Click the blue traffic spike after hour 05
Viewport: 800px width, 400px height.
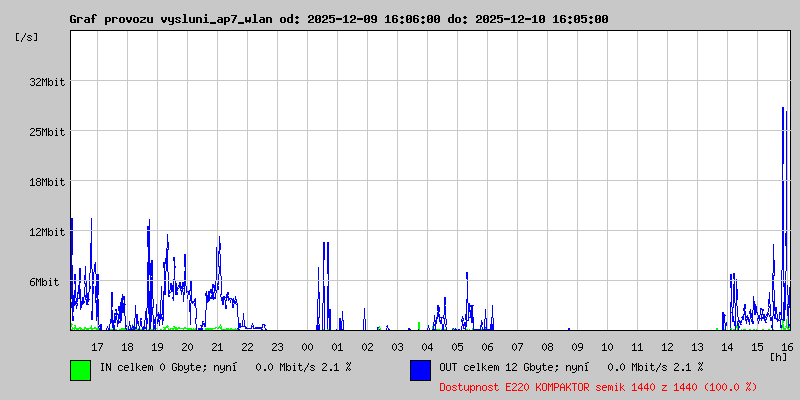467,301
